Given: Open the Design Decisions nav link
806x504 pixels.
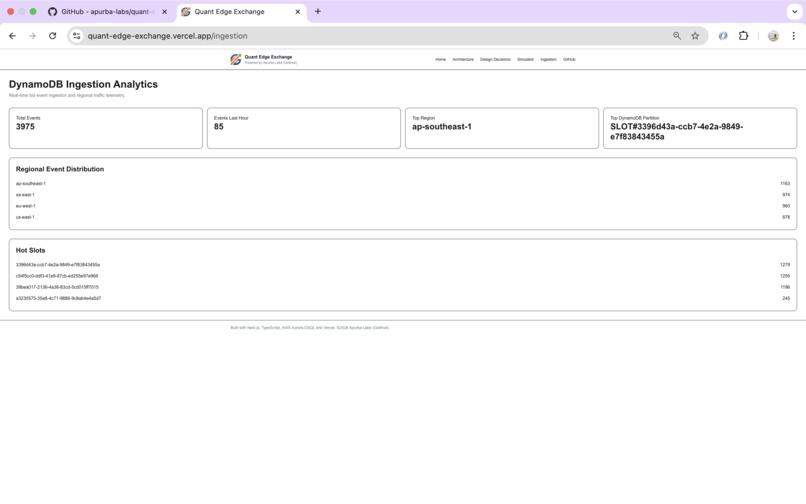Looking at the screenshot, I should tap(495, 60).
